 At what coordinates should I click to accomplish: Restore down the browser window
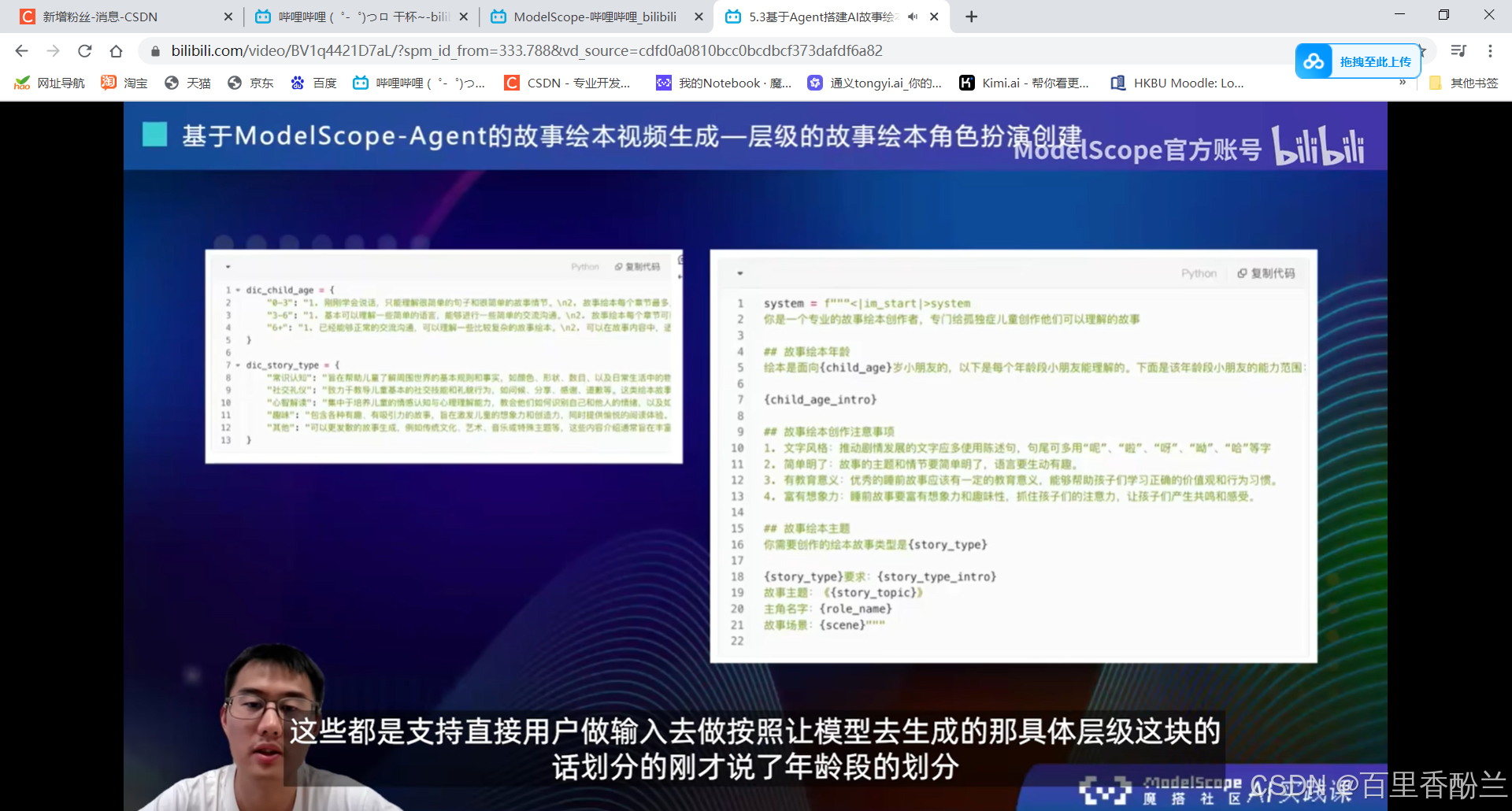1443,15
